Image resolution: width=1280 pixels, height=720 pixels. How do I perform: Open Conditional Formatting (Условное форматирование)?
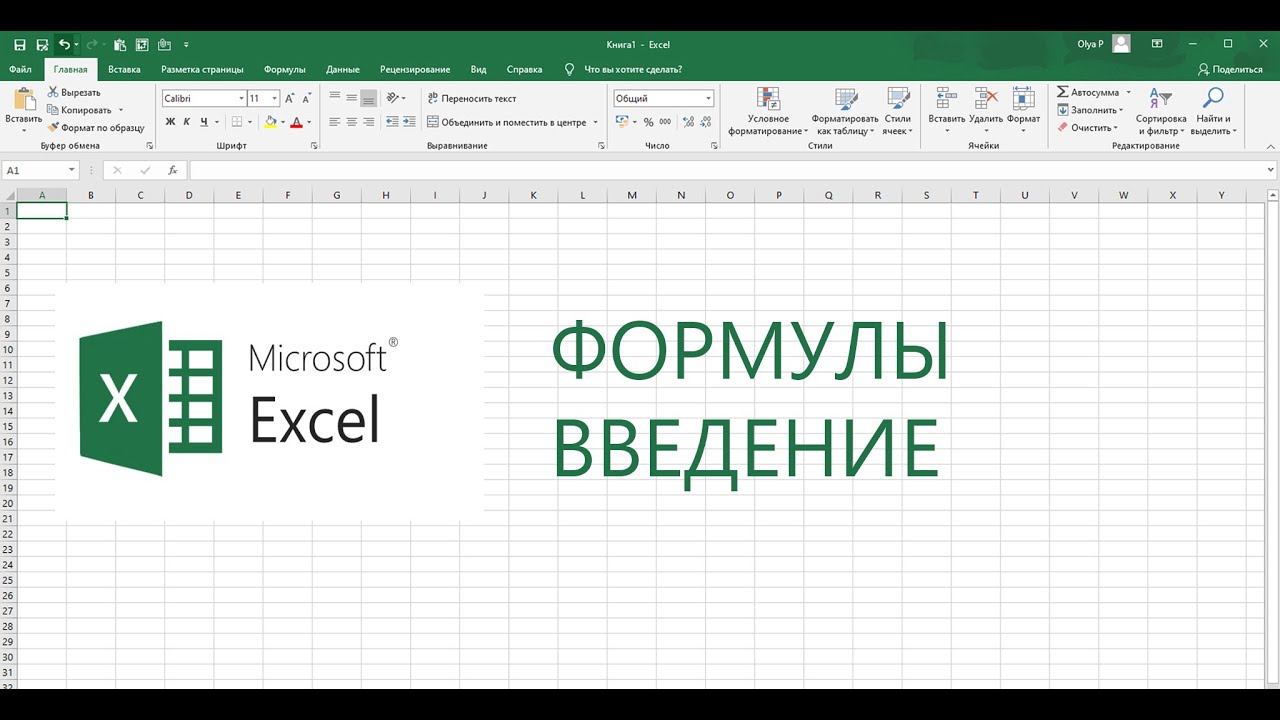[768, 111]
